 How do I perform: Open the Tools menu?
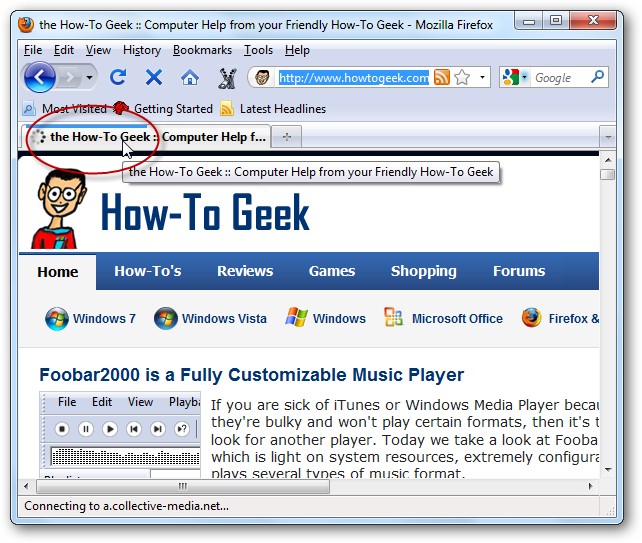click(x=258, y=50)
